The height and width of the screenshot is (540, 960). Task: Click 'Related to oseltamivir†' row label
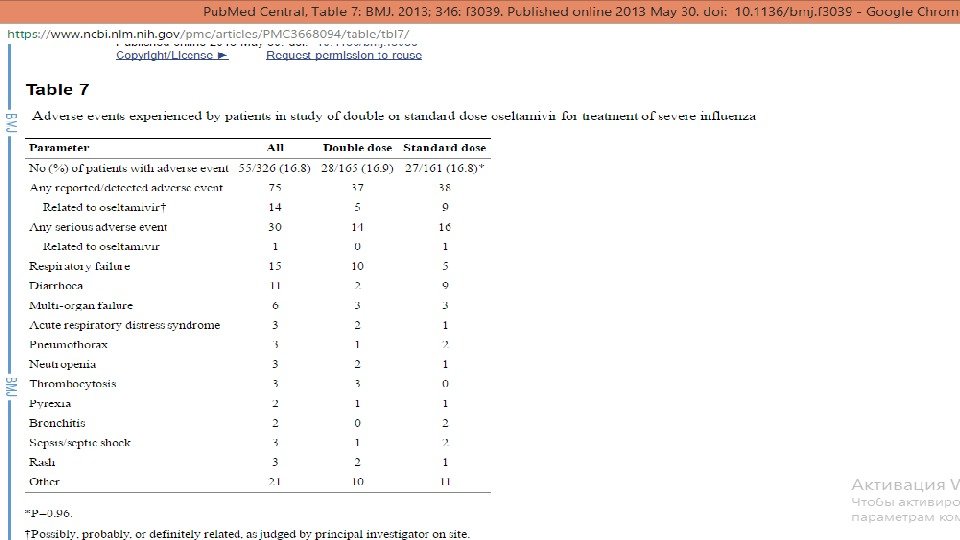(105, 207)
